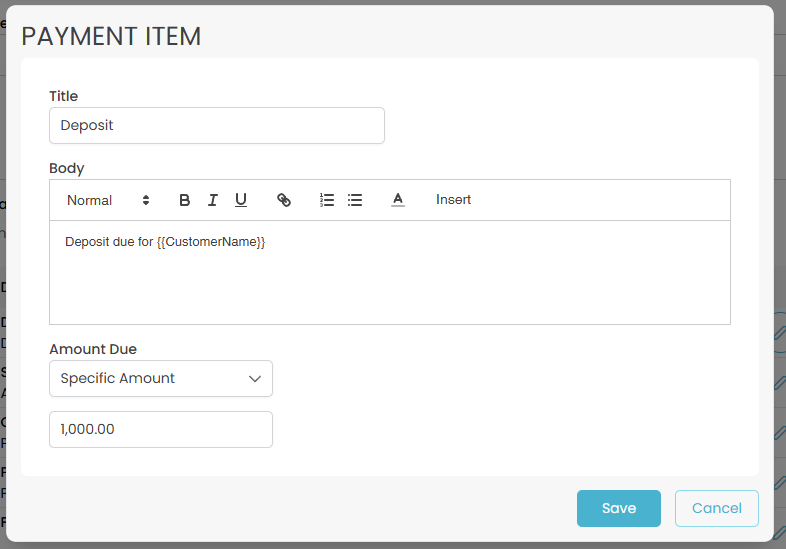Expand the Normal paragraph style dropdown
The width and height of the screenshot is (786, 549).
(x=108, y=200)
